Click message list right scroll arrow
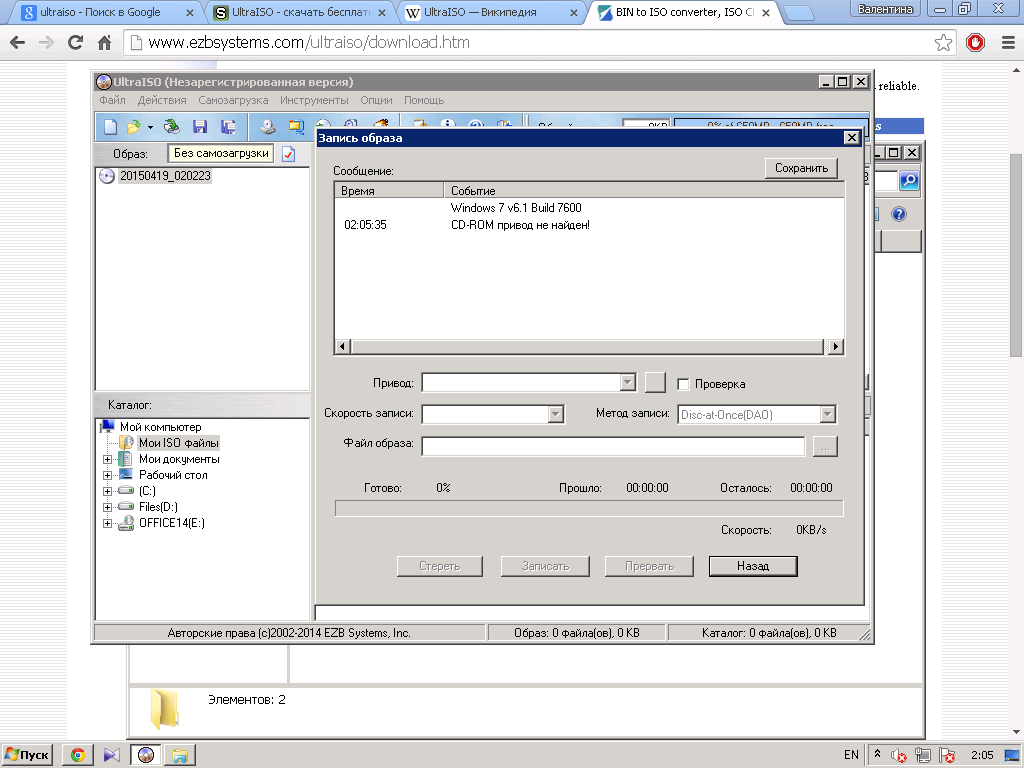 point(835,347)
